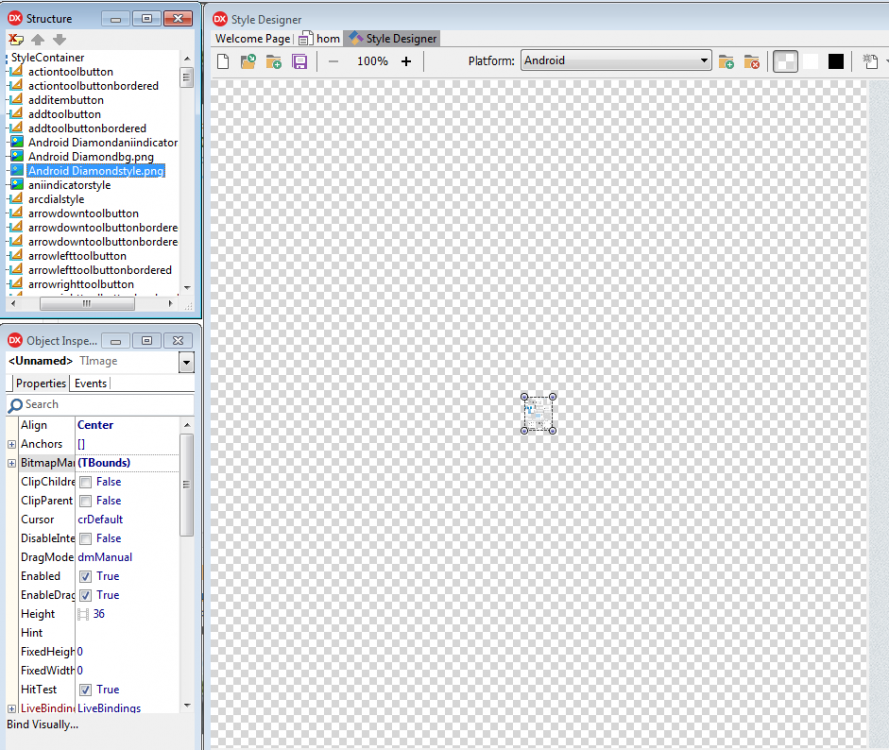This screenshot has height=750, width=889.
Task: Set the preview background to white swatch
Action: (811, 61)
